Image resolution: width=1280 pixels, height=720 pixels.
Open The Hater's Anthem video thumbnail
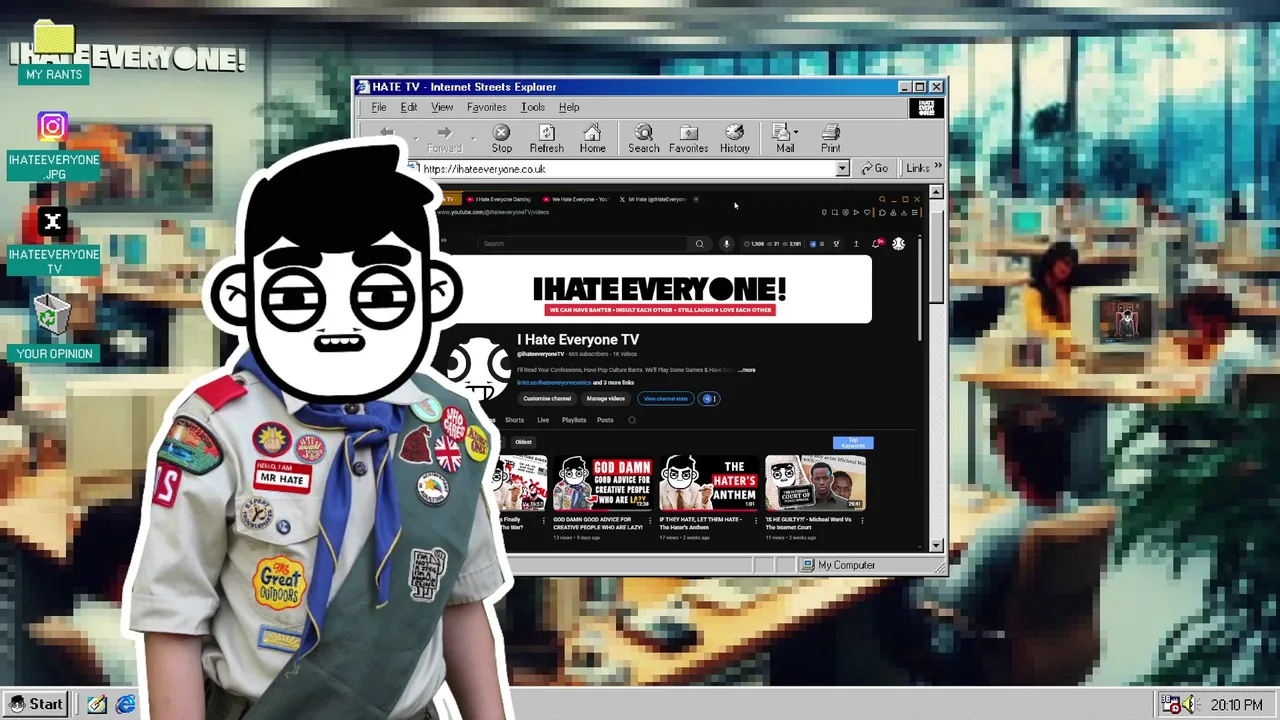click(709, 483)
